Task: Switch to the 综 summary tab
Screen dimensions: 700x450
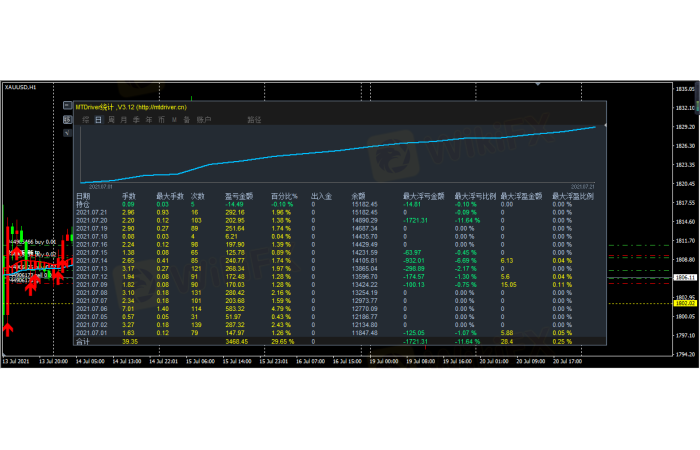Action: (x=86, y=120)
